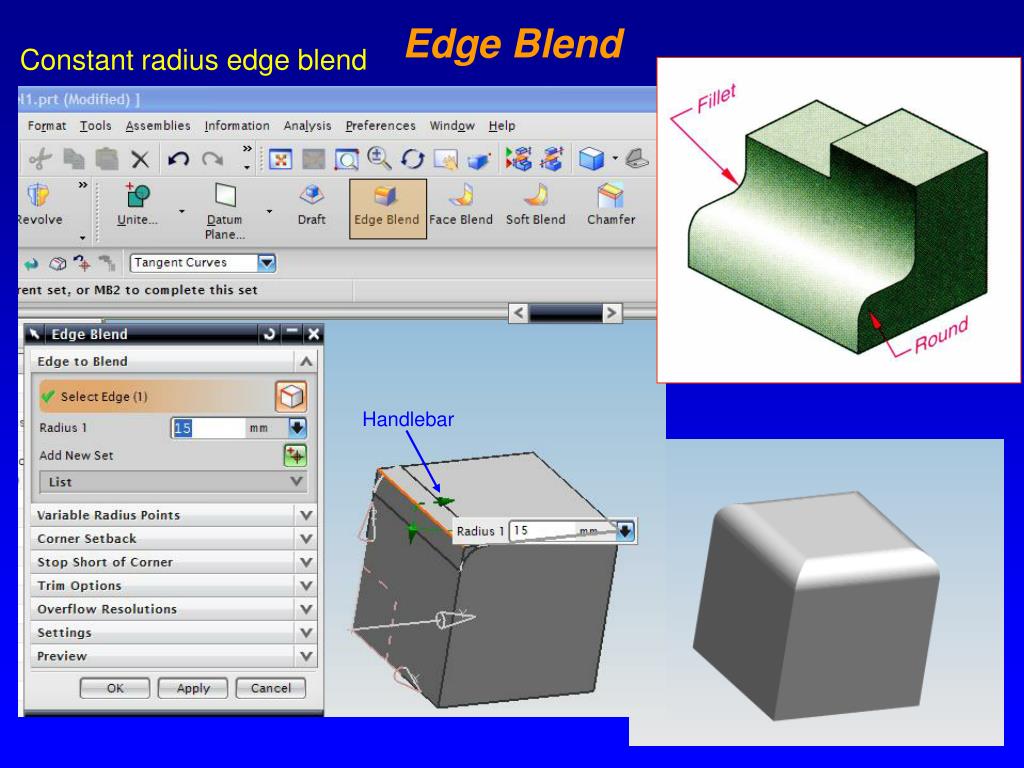Expand the Corner Setback section

pos(173,539)
